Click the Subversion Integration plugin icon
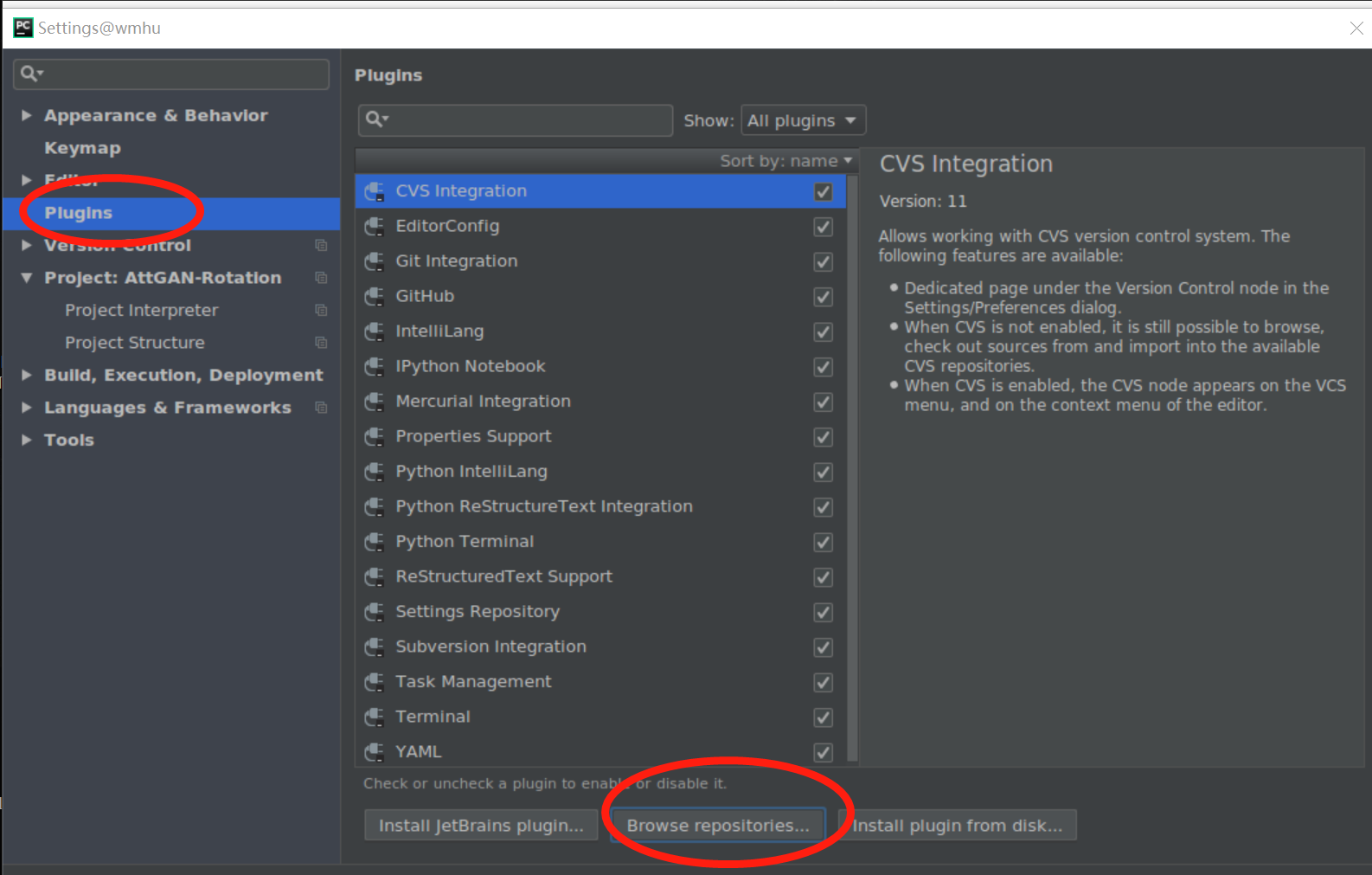The image size is (1372, 875). click(x=375, y=647)
